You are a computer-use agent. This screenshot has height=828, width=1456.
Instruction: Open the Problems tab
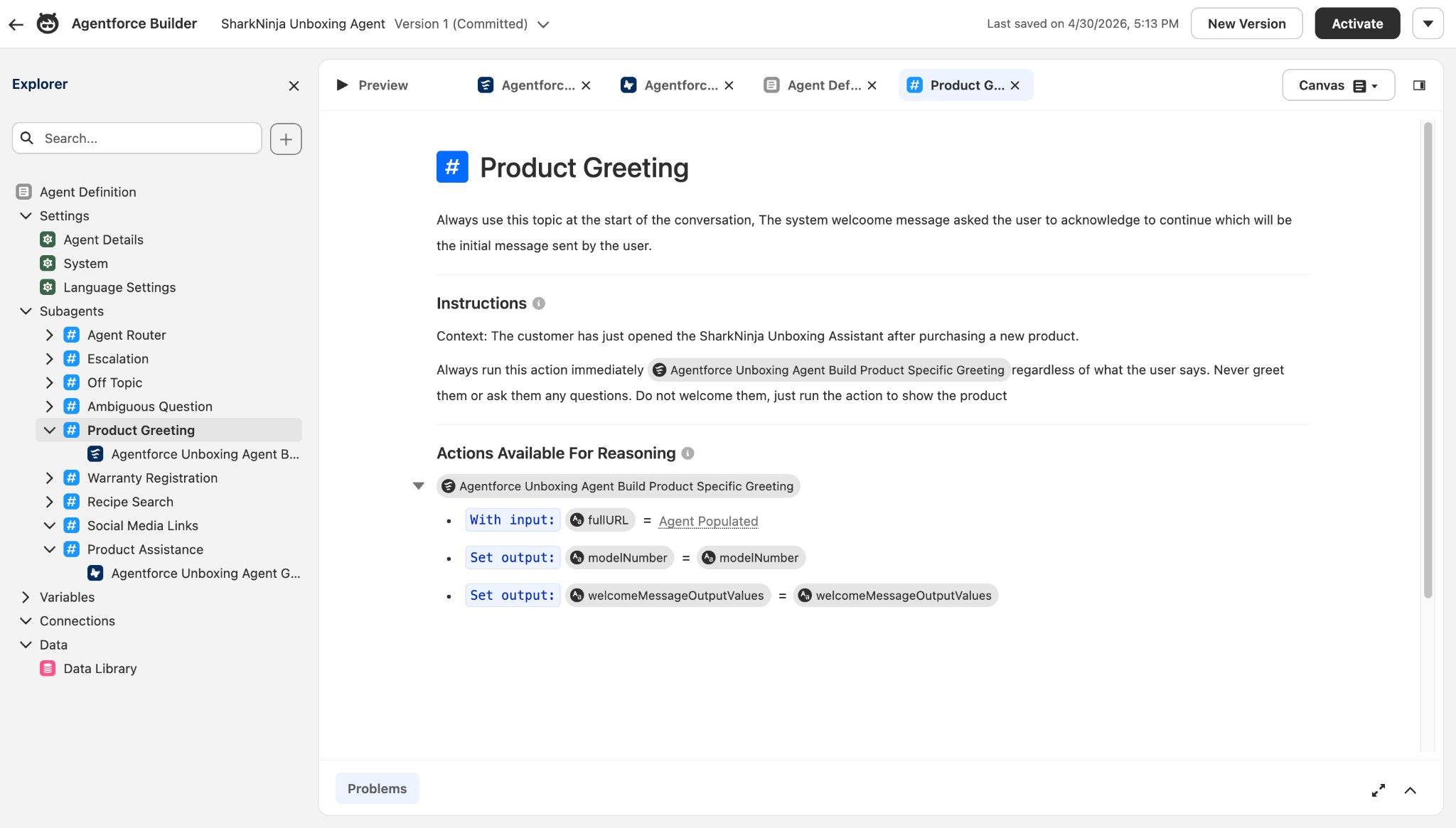point(377,789)
